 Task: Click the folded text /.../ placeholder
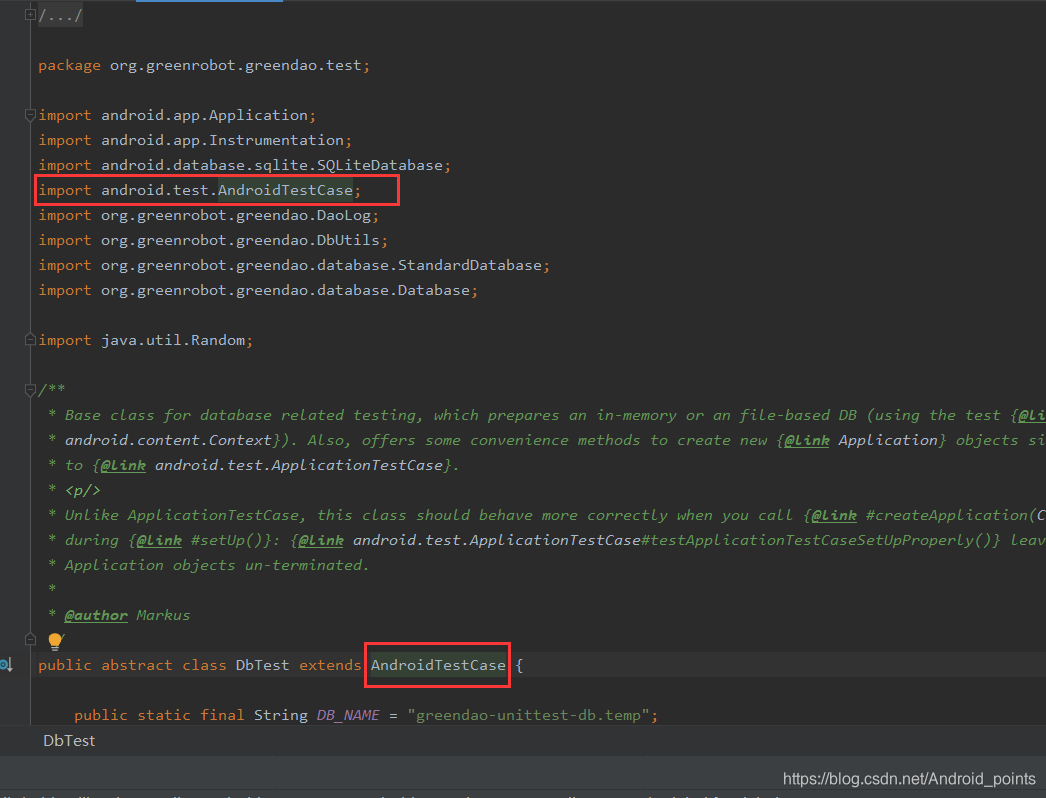[x=60, y=15]
